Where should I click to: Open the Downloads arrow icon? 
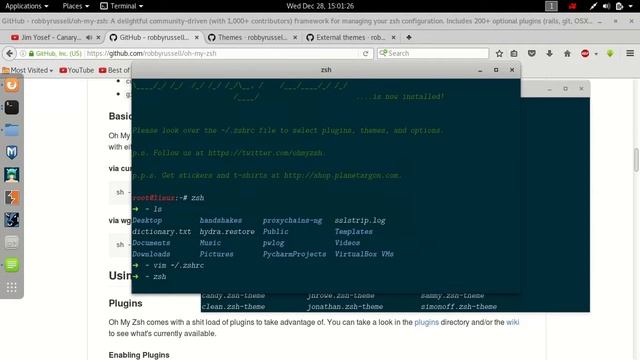549,53
